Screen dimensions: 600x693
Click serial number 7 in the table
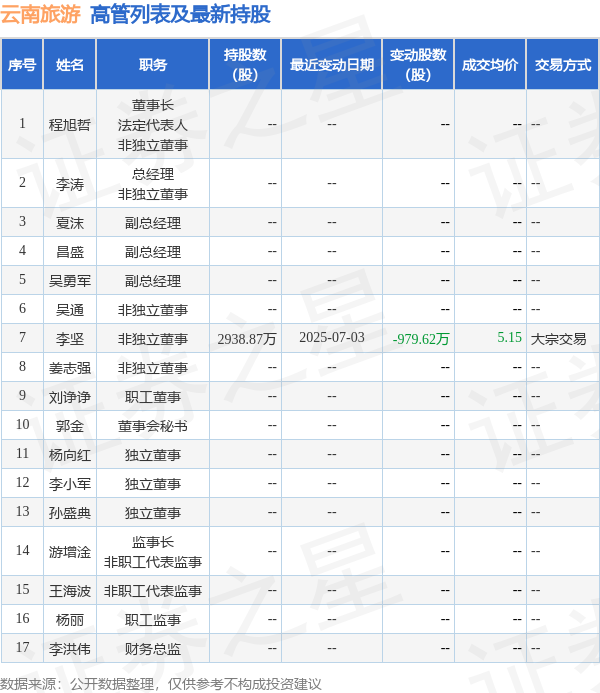22,338
